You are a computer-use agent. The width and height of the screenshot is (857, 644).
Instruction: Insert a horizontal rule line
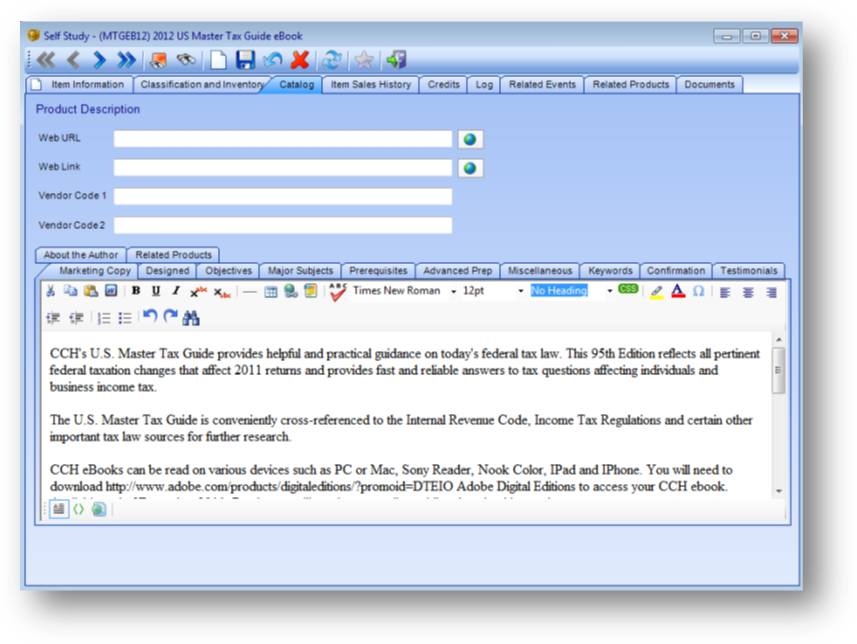tap(250, 292)
